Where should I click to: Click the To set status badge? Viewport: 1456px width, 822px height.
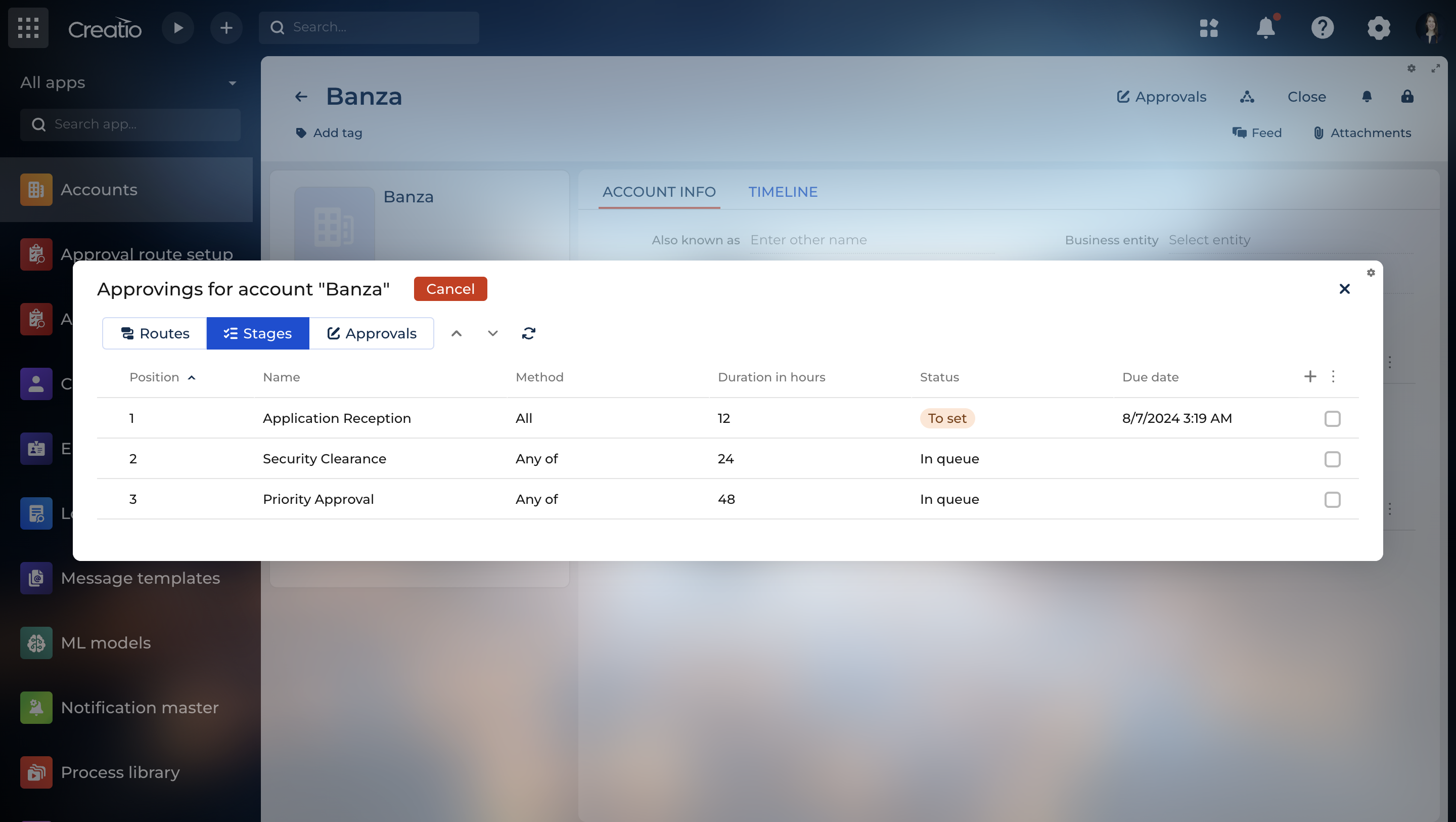pyautogui.click(x=947, y=418)
